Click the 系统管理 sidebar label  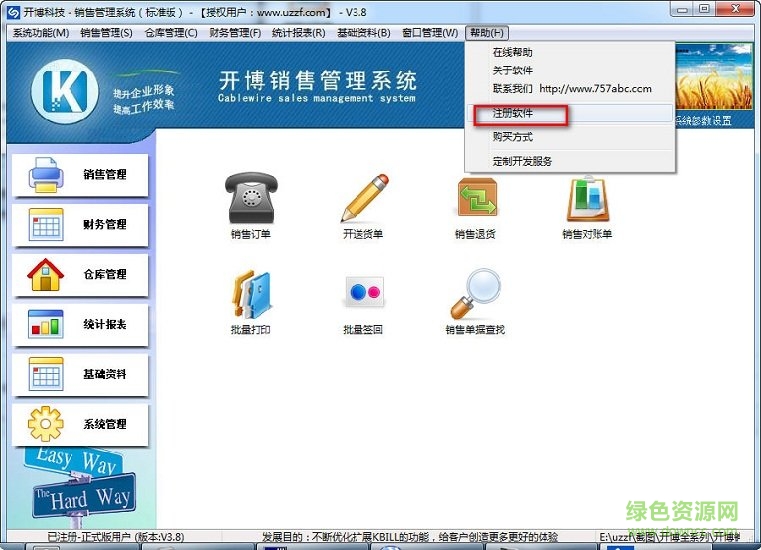click(105, 424)
